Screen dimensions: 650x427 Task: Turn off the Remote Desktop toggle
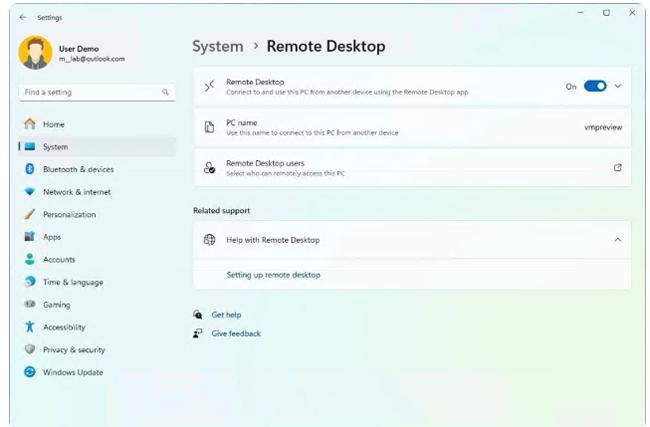[595, 86]
